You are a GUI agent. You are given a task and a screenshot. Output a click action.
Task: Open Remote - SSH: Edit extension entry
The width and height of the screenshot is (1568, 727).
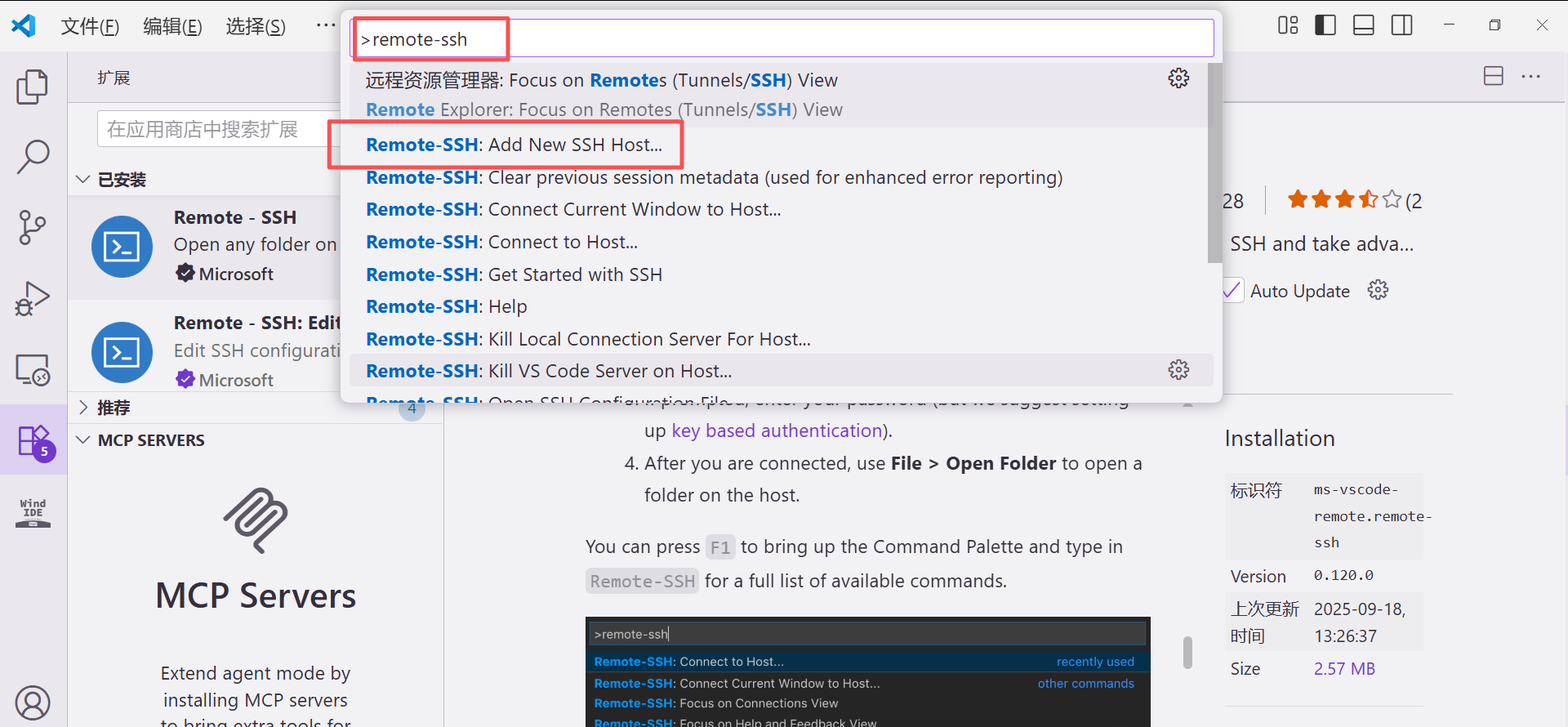point(204,351)
